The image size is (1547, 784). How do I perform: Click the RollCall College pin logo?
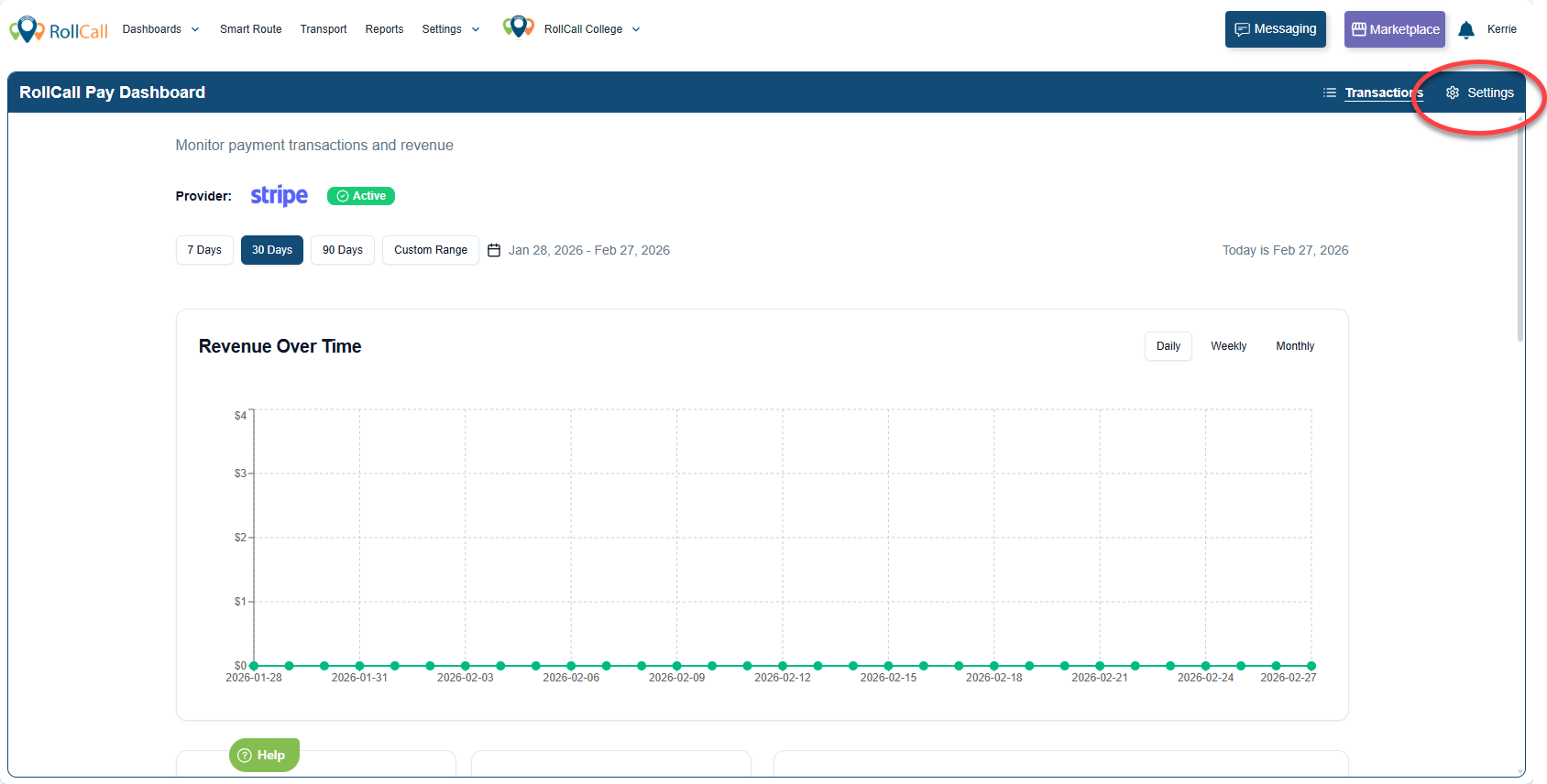(518, 27)
